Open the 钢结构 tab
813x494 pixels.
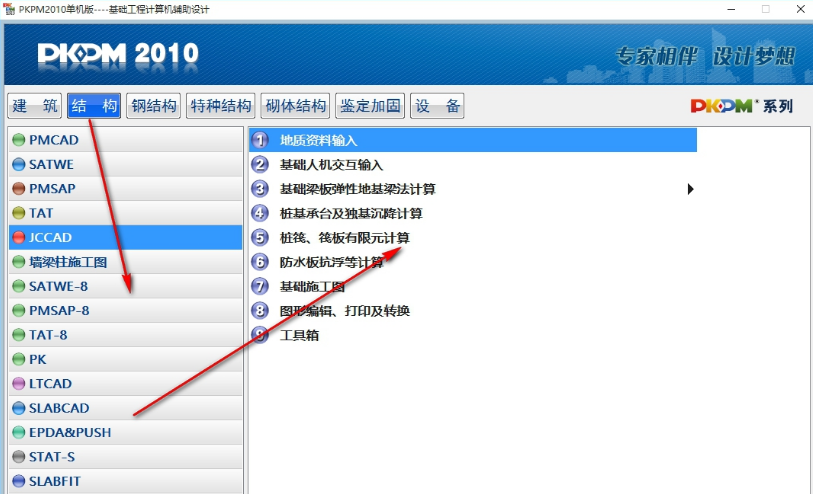[153, 106]
